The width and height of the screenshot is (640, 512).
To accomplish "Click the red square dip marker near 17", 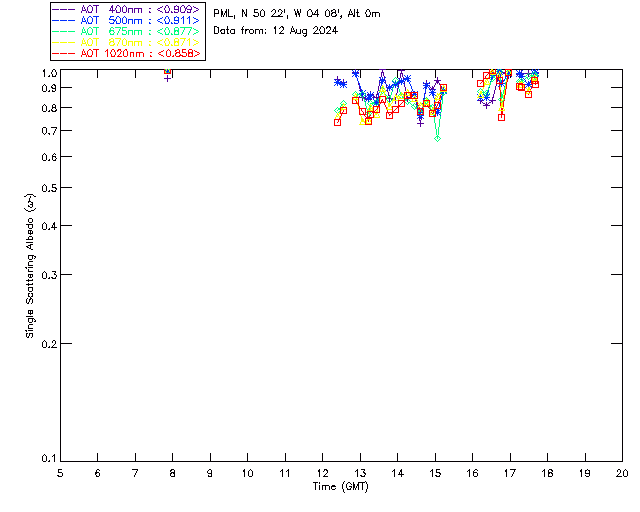I will tap(502, 118).
